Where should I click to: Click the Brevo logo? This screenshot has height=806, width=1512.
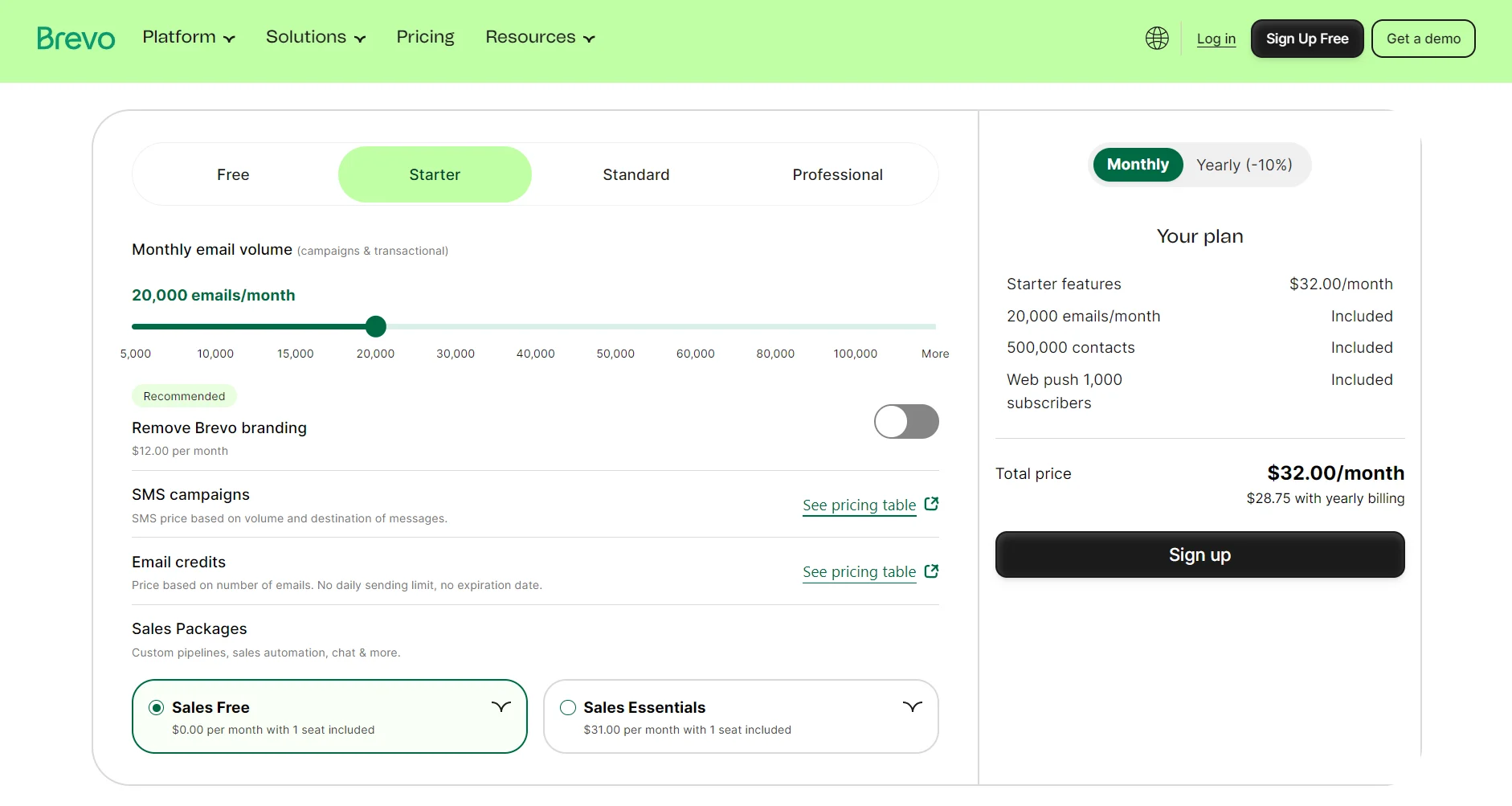coord(76,39)
